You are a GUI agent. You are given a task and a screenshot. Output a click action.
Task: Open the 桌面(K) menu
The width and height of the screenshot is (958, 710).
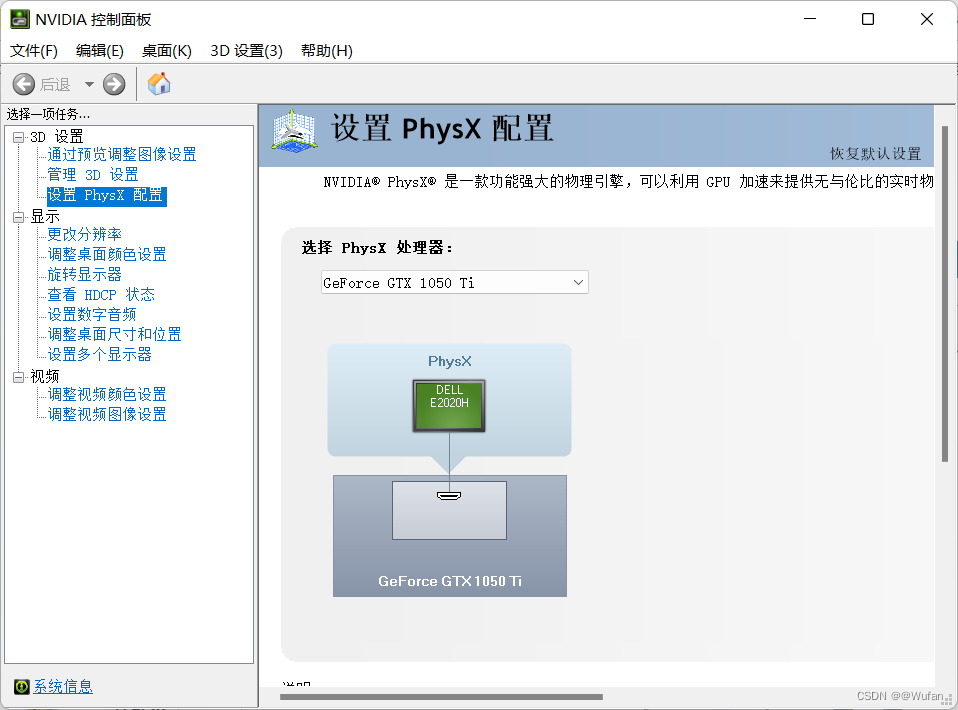(167, 51)
